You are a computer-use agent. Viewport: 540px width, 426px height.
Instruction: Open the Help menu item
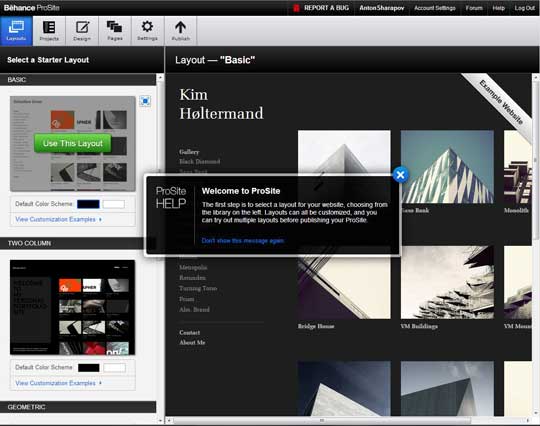click(498, 8)
